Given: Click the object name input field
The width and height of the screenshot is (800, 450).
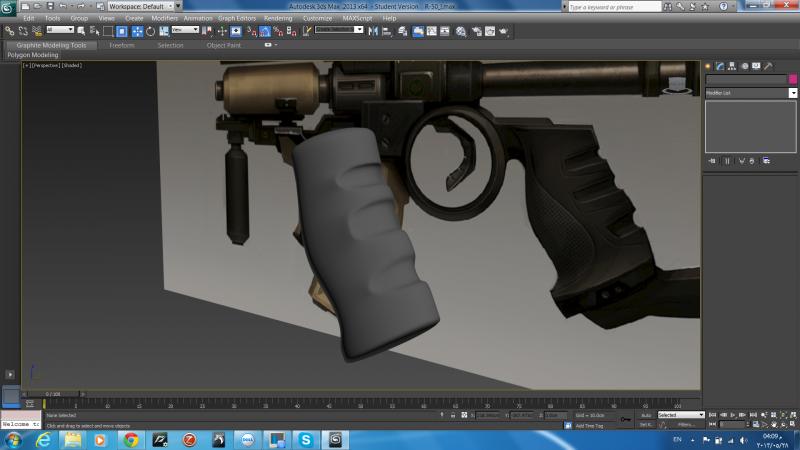Looking at the screenshot, I should tap(746, 79).
